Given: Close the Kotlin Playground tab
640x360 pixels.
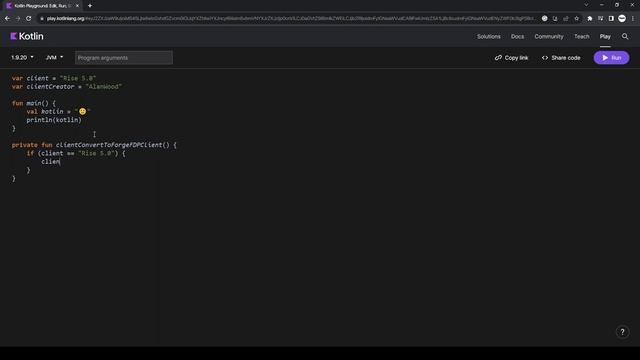Looking at the screenshot, I should [77, 6].
